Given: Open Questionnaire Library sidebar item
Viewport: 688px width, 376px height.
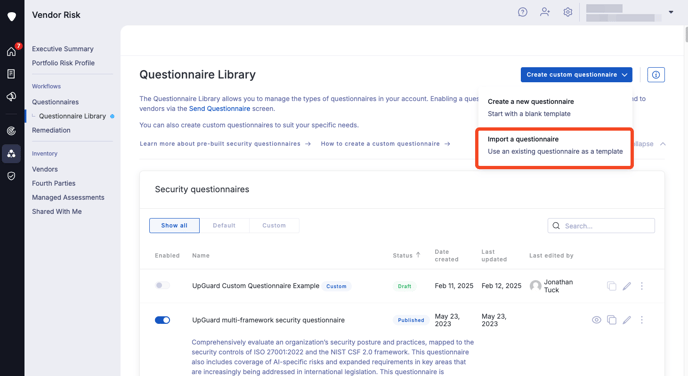Looking at the screenshot, I should [72, 116].
